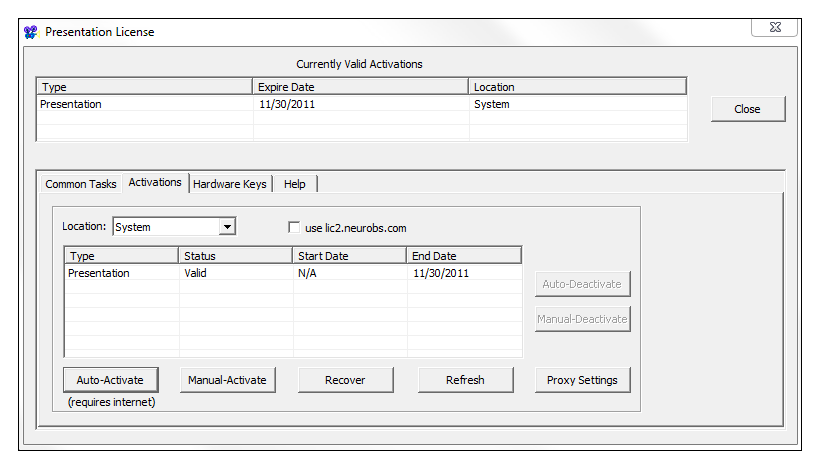820x469 pixels.
Task: Refresh the activations list
Action: [465, 380]
